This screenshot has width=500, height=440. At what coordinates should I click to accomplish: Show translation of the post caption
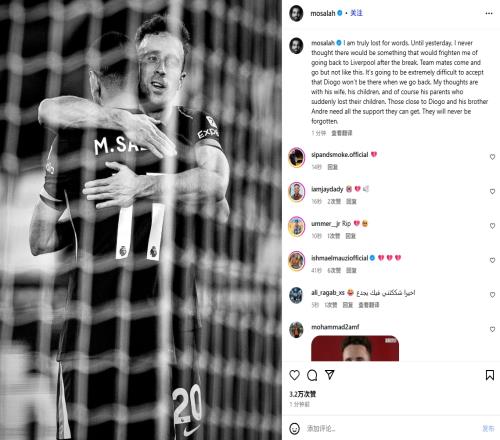(341, 133)
